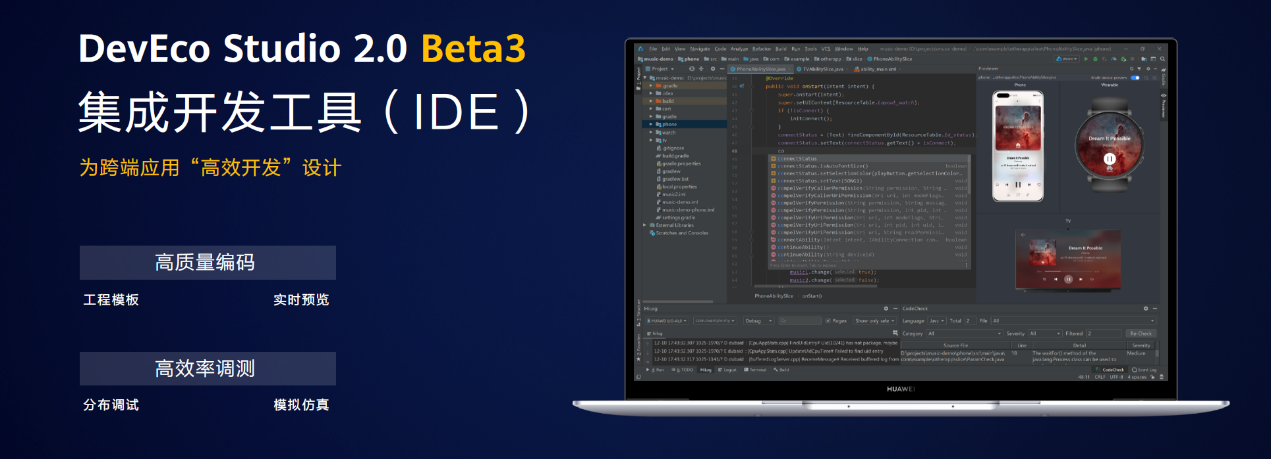Select the local.properties file
The height and width of the screenshot is (459, 1271).
pyautogui.click(x=677, y=187)
